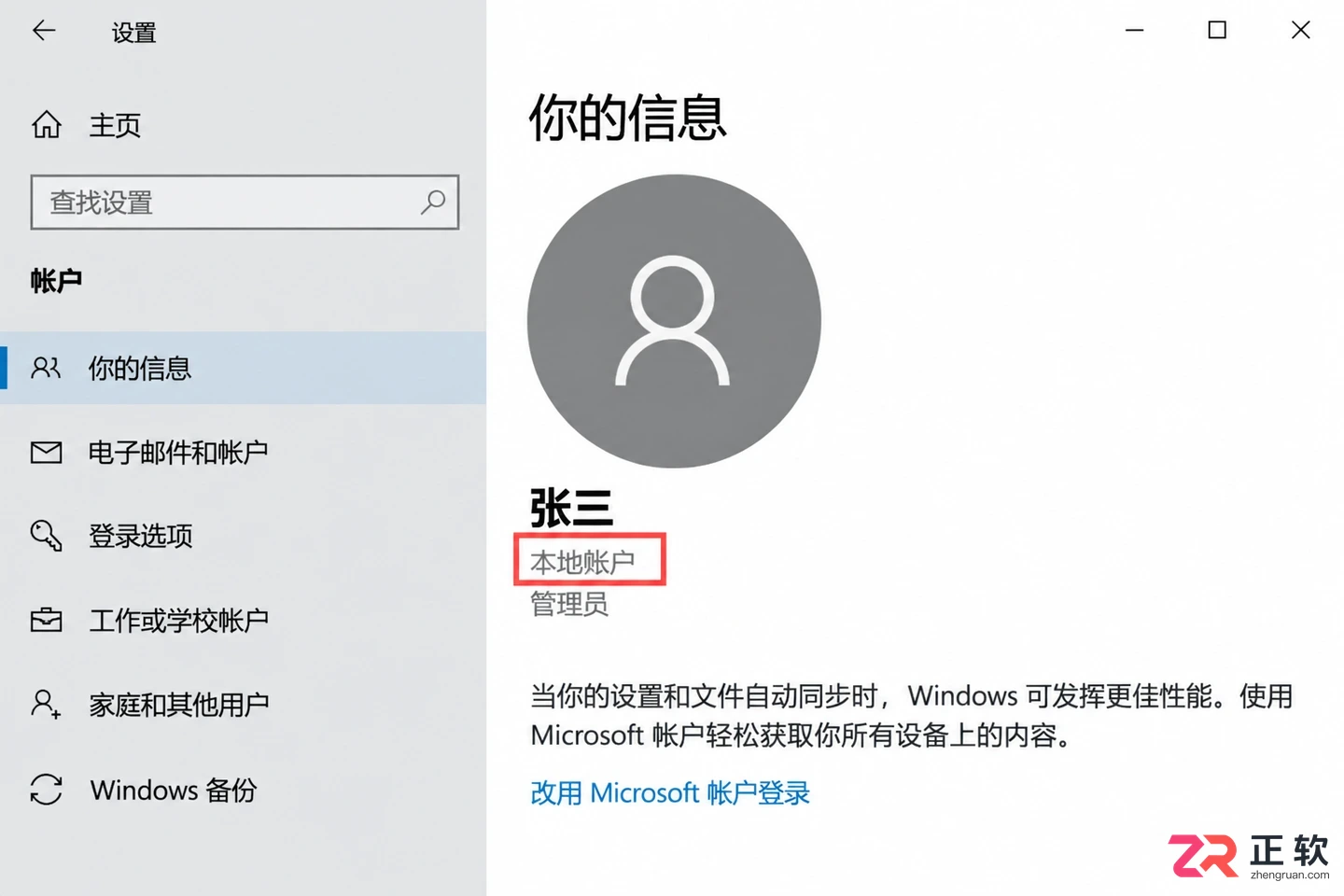Click 改用 Microsoft 帐户登录 link
This screenshot has height=896, width=1344.
click(670, 793)
